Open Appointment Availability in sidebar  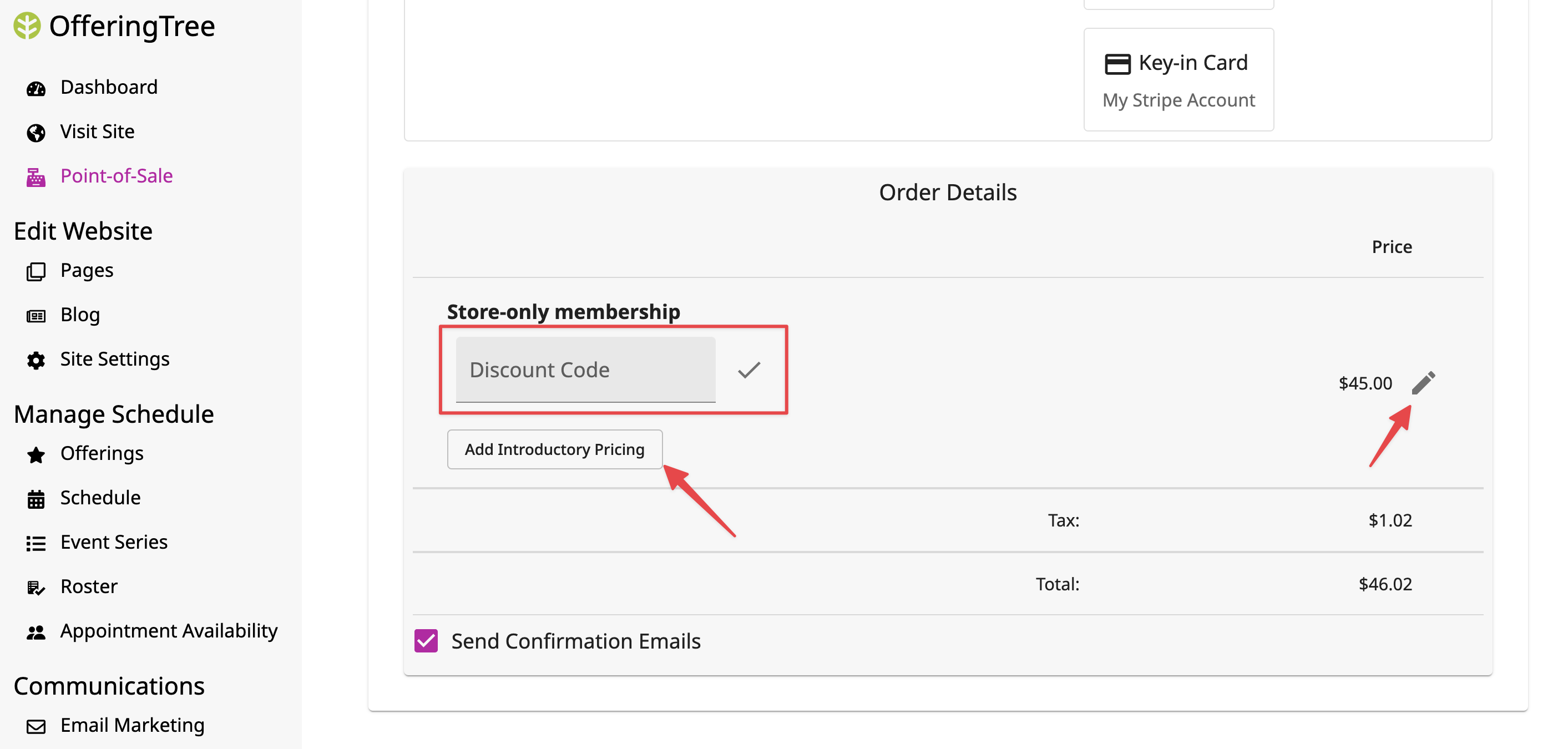coord(169,631)
